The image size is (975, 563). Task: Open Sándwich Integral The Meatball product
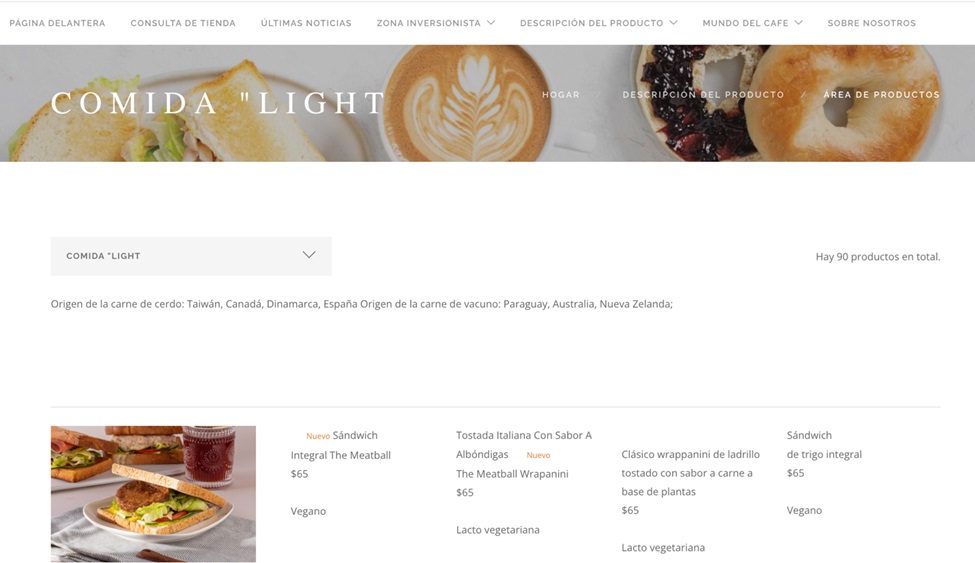coord(341,445)
